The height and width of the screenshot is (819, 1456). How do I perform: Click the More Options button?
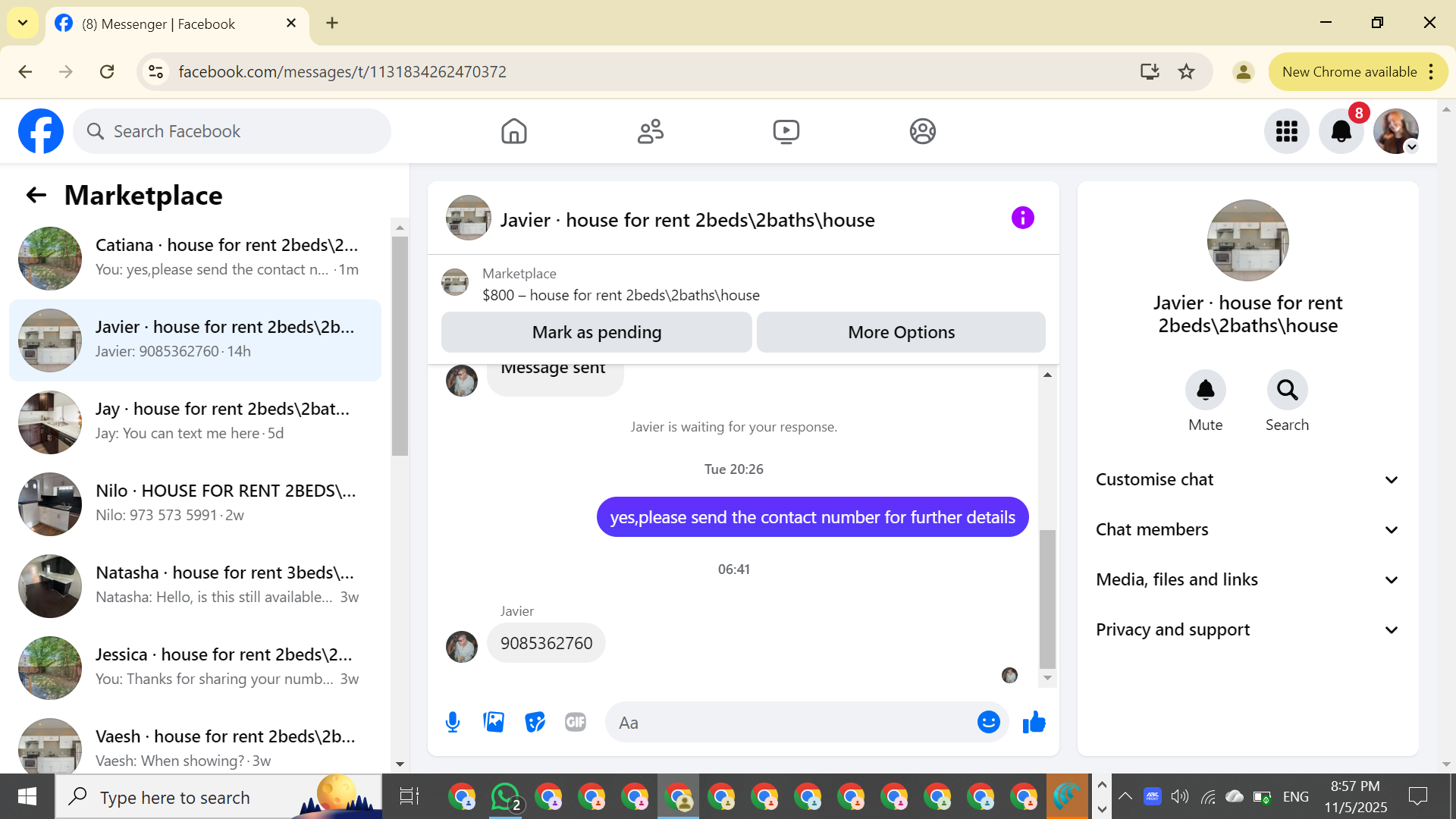click(x=901, y=332)
